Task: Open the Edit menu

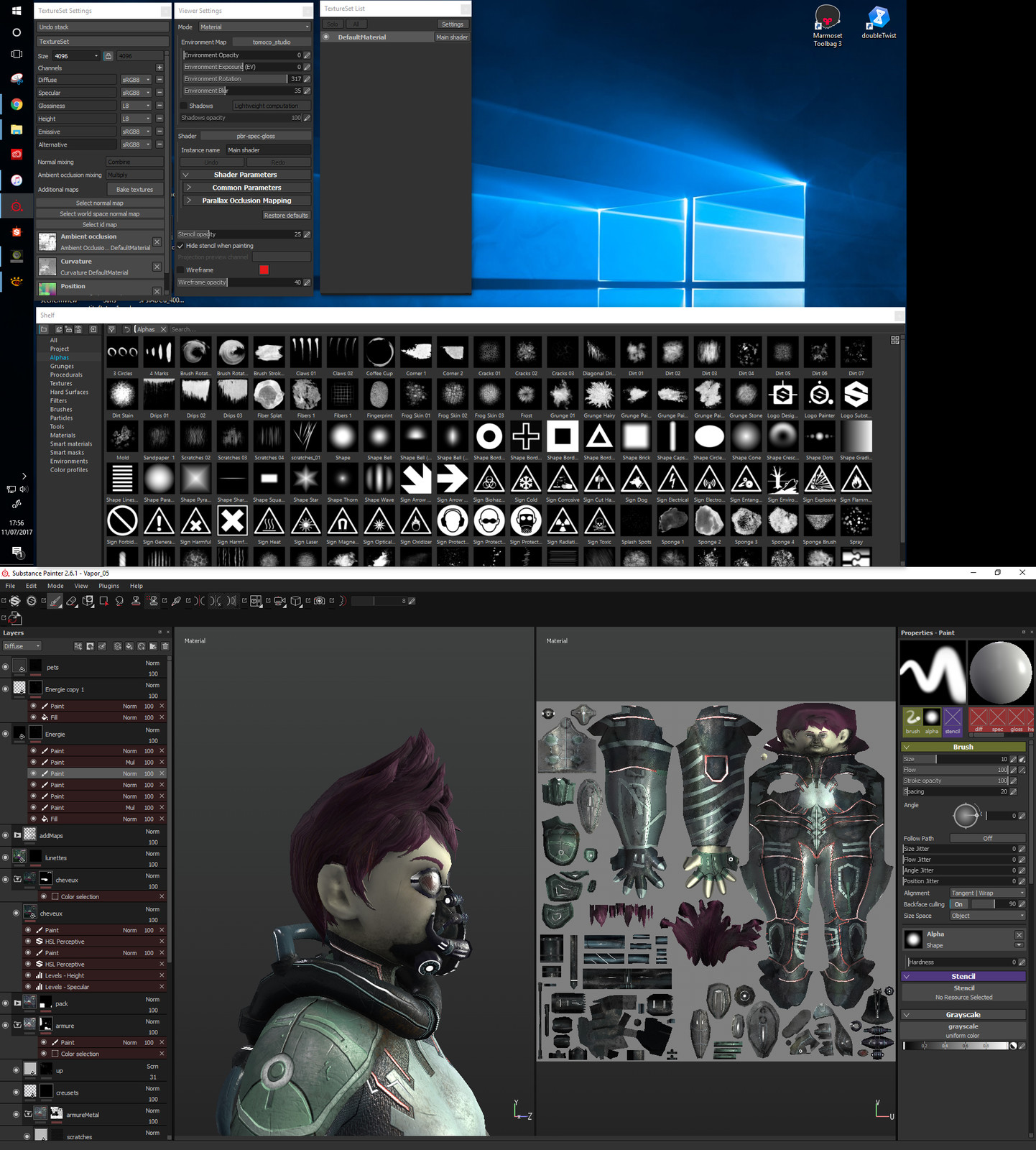Action: tap(31, 586)
